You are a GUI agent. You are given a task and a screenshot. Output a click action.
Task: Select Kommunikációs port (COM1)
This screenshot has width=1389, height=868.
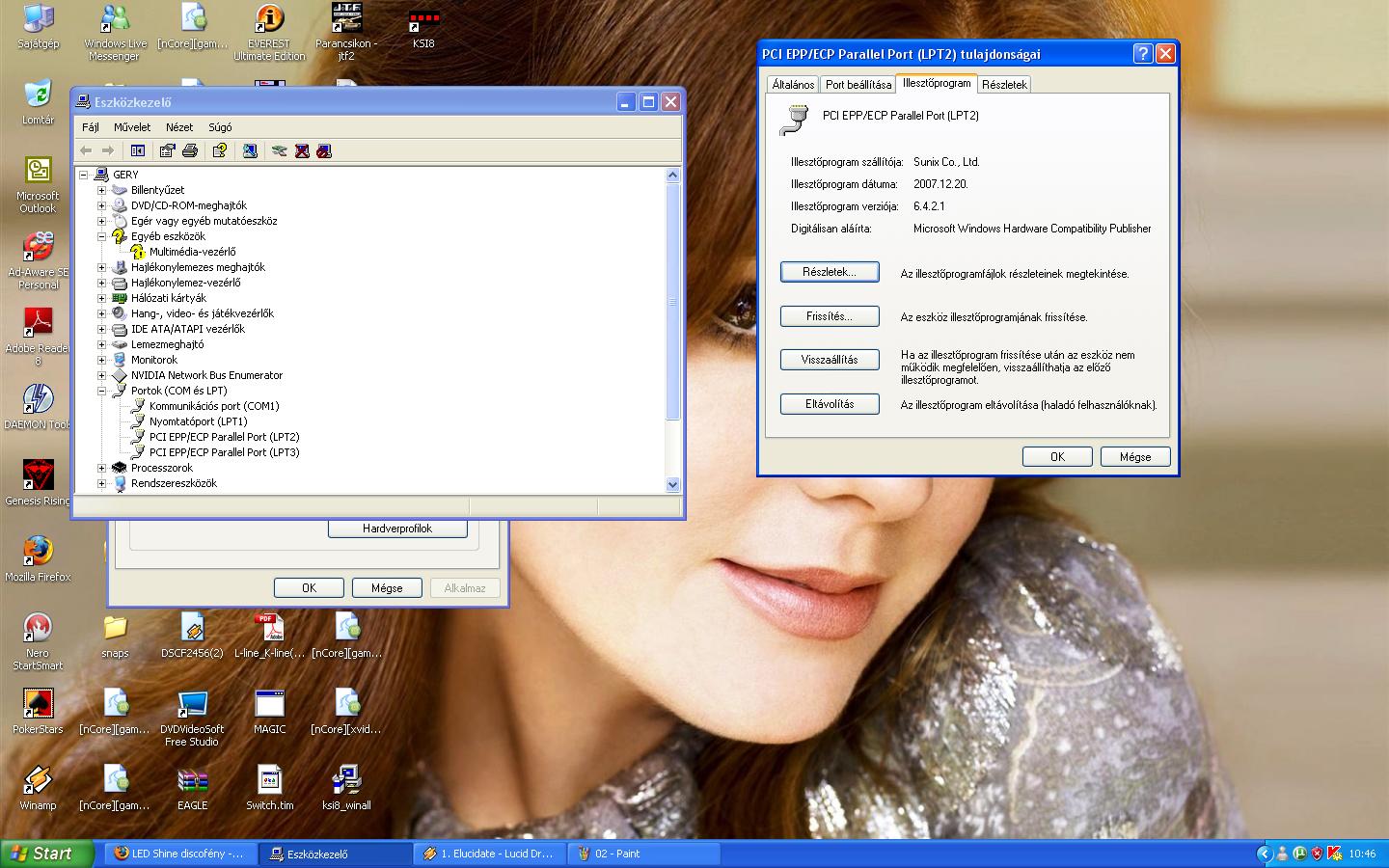click(214, 406)
